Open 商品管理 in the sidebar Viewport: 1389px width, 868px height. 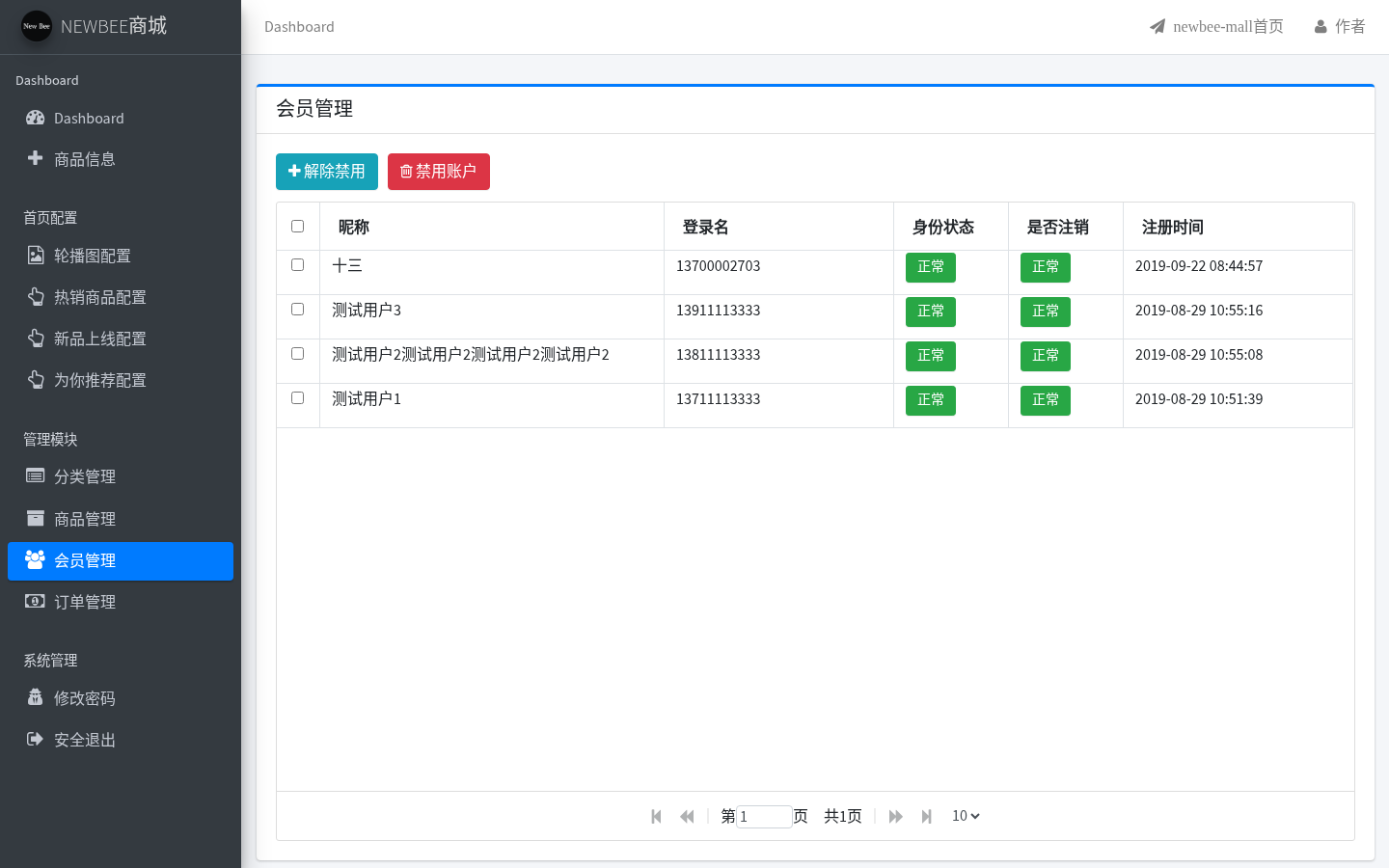[121, 519]
